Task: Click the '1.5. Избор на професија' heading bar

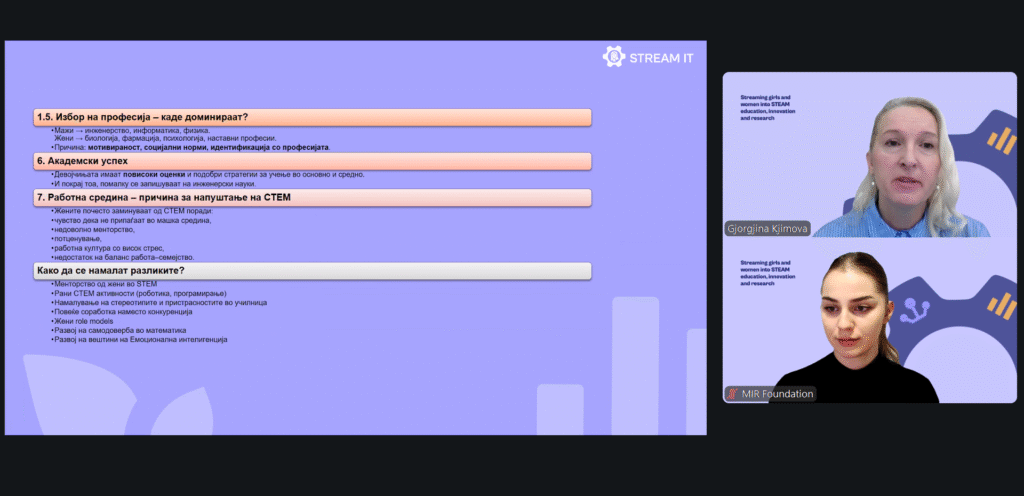Action: (312, 117)
